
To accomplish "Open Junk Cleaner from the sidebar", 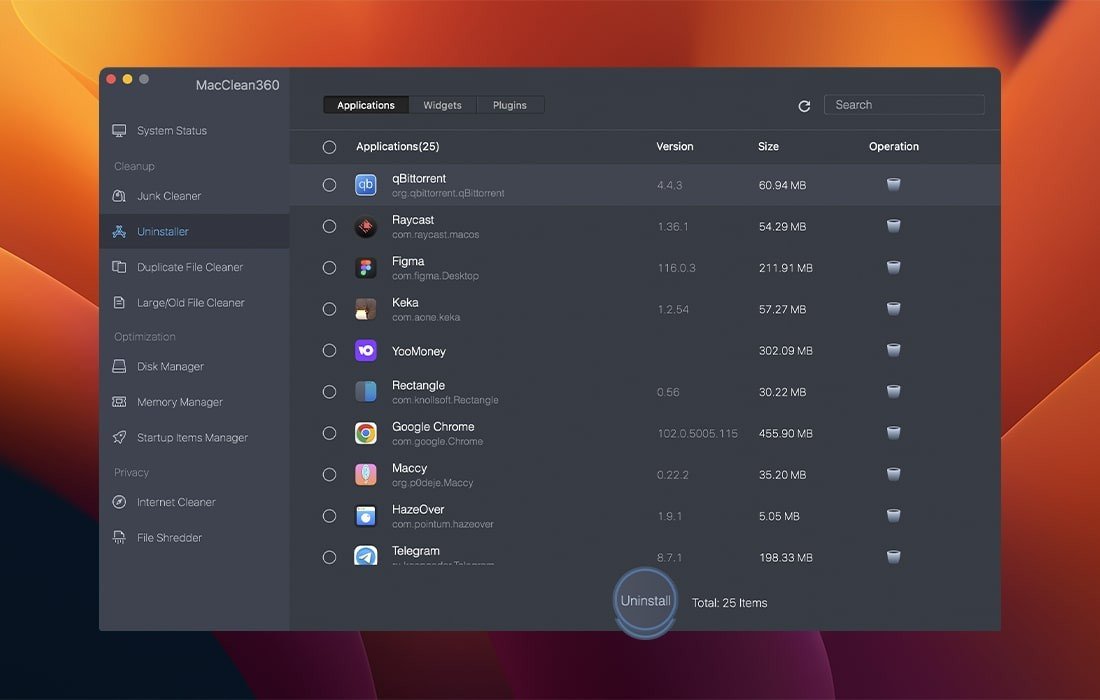I will tap(168, 196).
